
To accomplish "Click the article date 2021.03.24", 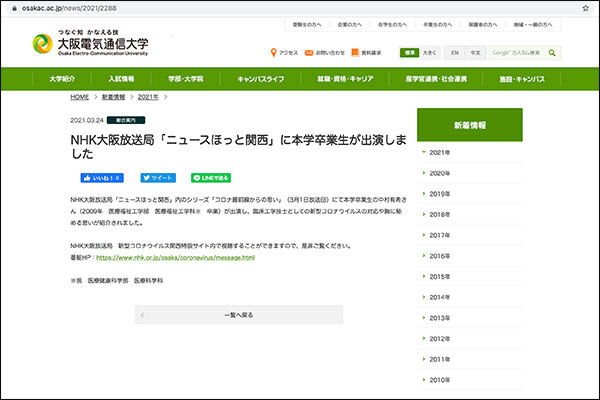I will coord(87,120).
